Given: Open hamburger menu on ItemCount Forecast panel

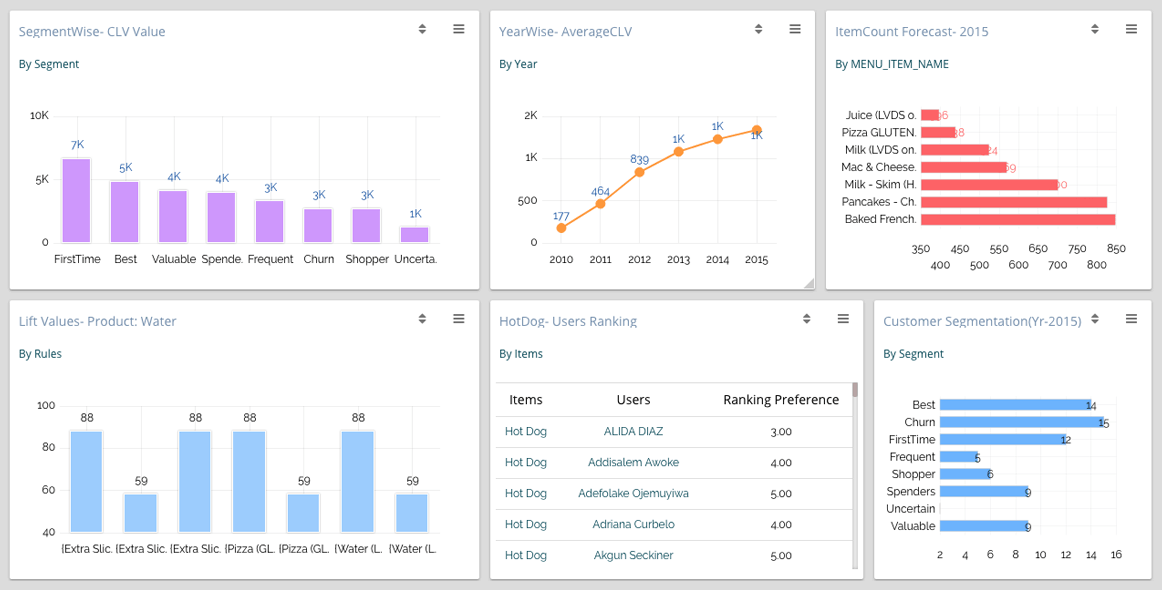Looking at the screenshot, I should point(1131,30).
